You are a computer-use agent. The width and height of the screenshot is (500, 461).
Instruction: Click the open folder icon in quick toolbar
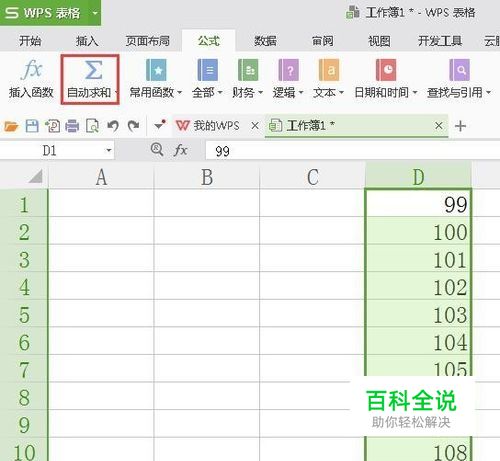pyautogui.click(x=11, y=126)
